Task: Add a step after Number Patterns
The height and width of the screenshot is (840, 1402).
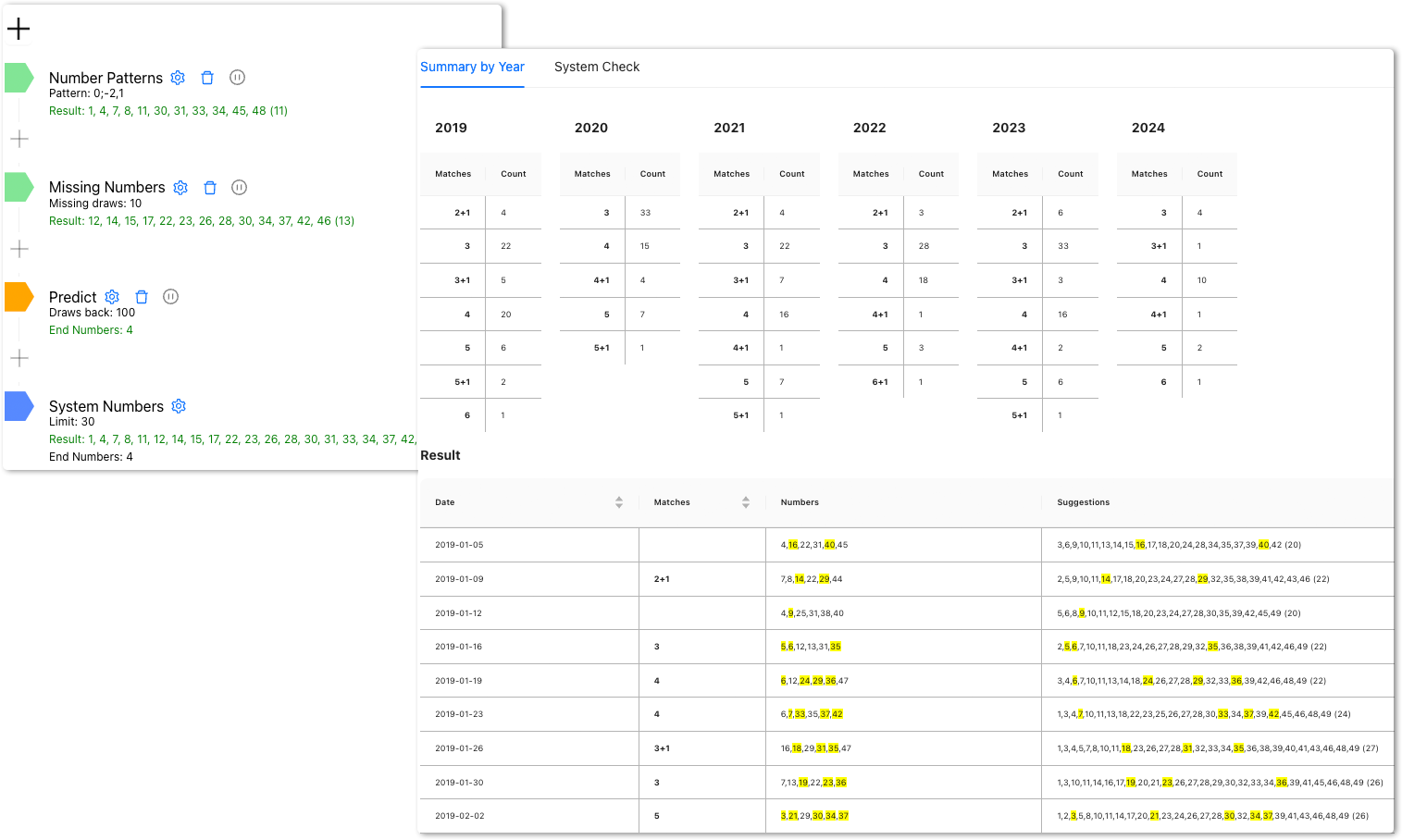Action: coord(19,139)
